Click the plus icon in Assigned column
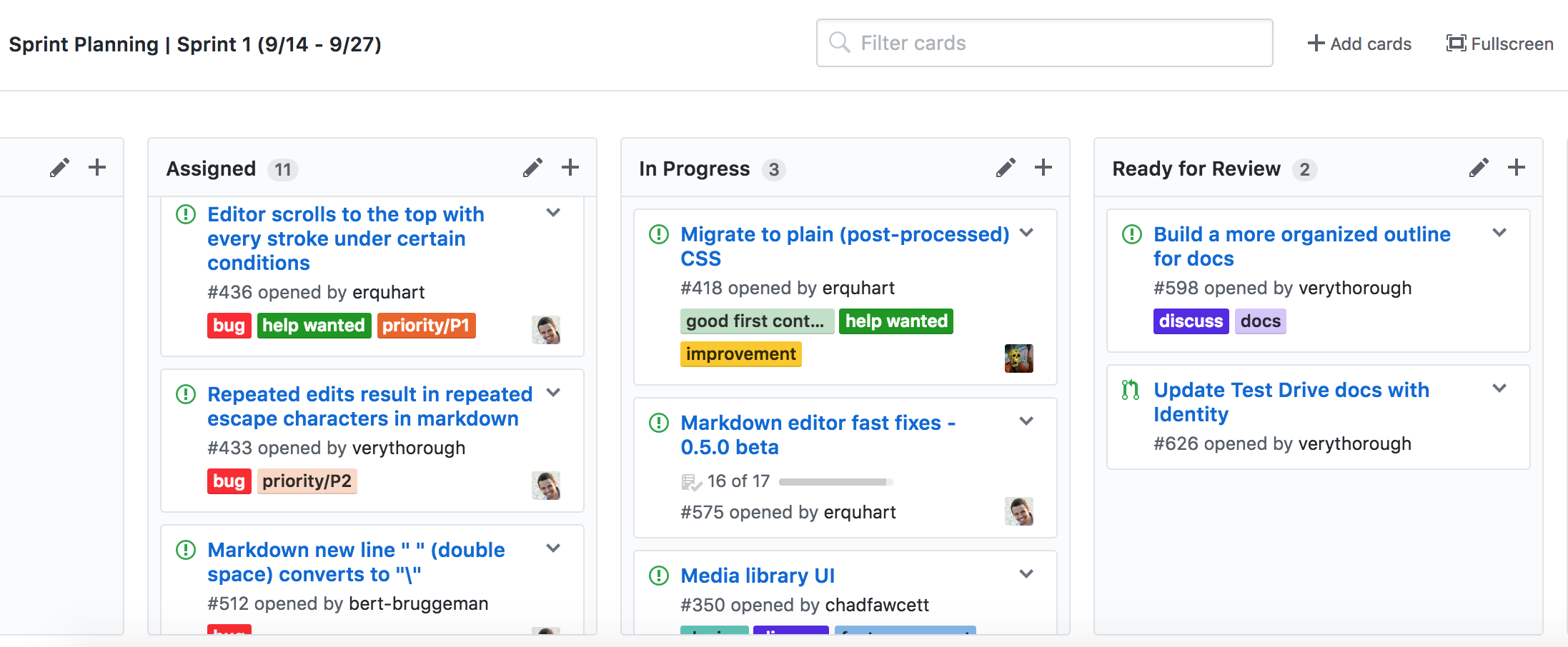This screenshot has height=647, width=1568. pyautogui.click(x=570, y=168)
